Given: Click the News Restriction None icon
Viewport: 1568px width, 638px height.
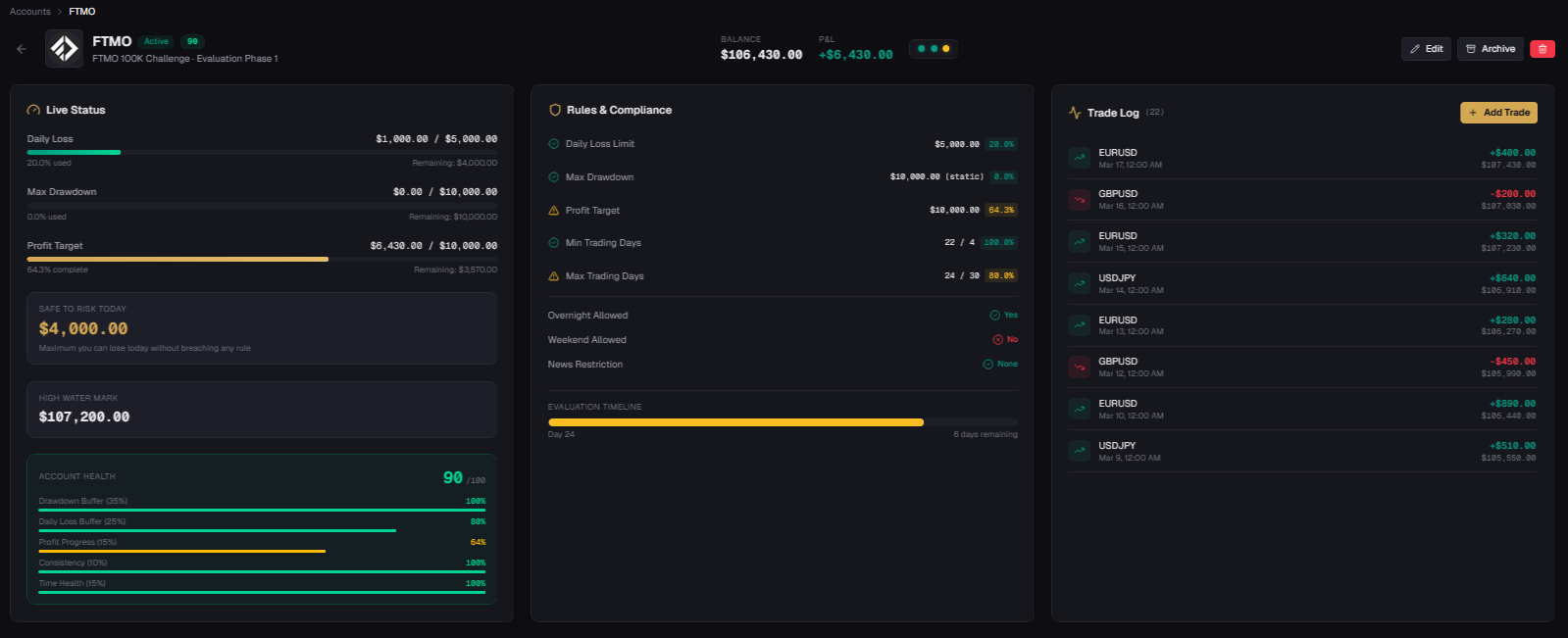Looking at the screenshot, I should point(988,365).
